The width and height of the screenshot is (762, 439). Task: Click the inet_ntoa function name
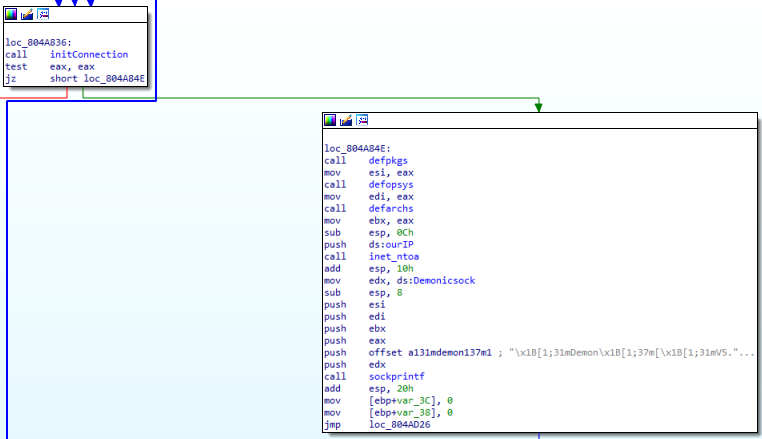point(394,256)
